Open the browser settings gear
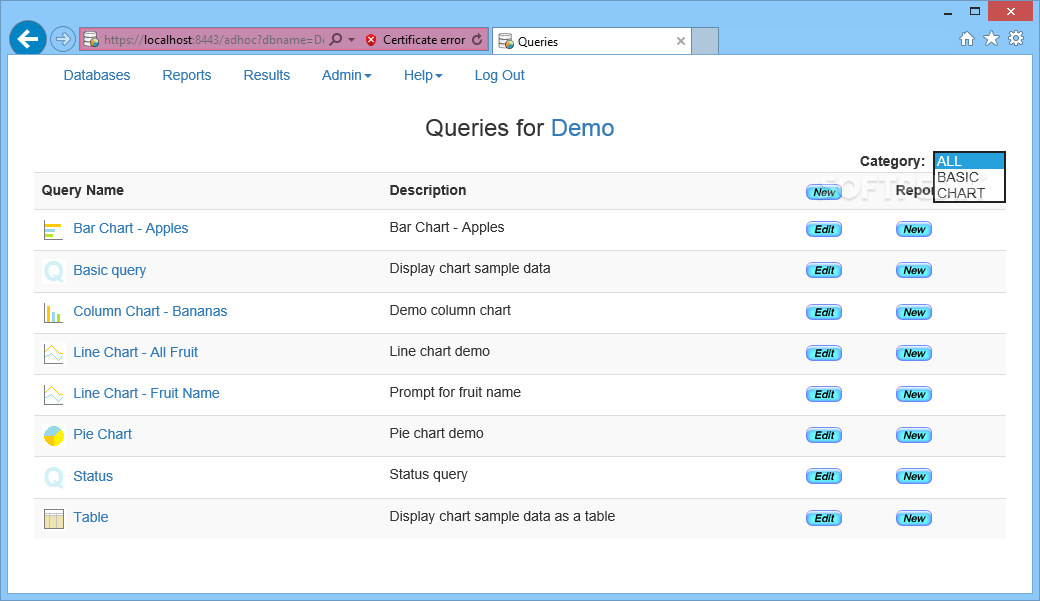This screenshot has width=1040, height=601. click(x=1016, y=38)
